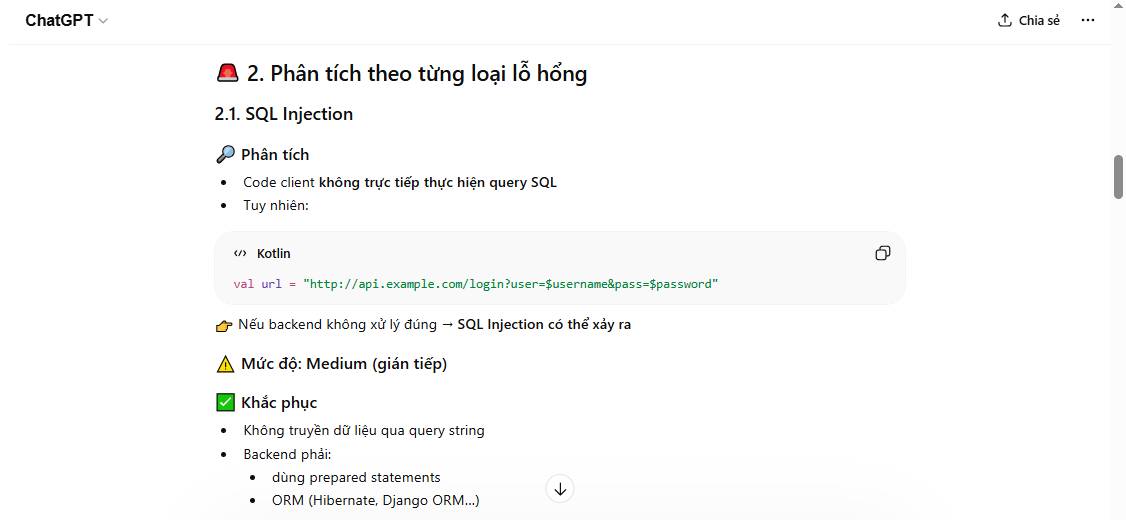This screenshot has height=520, width=1126.
Task: Click the magnifying glass beside Phân tích
Action: tap(225, 154)
